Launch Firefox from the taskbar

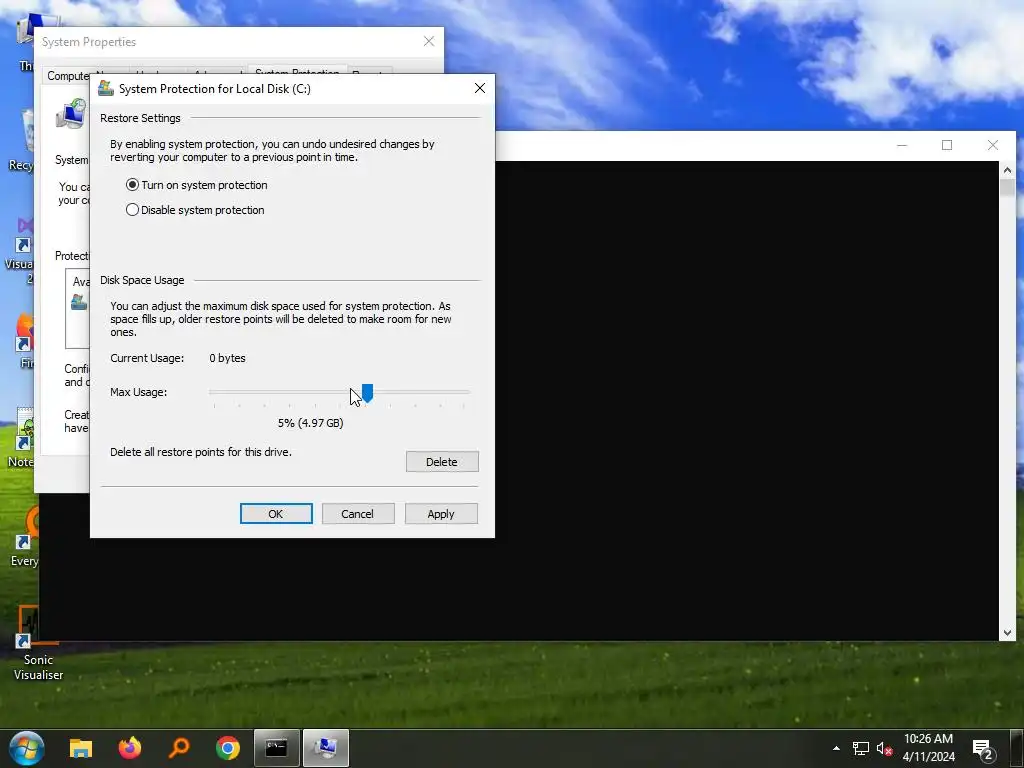tap(130, 748)
